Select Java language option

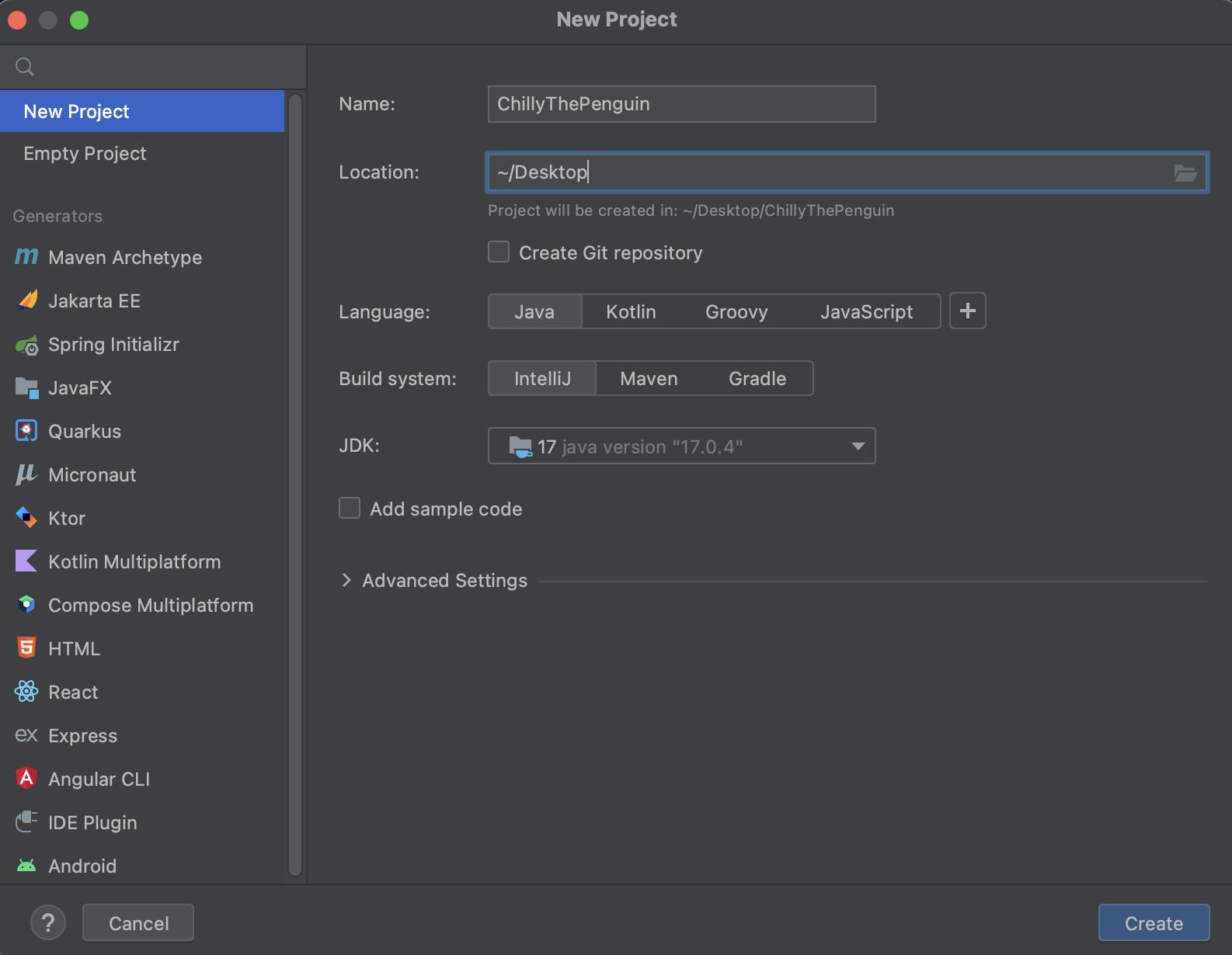pyautogui.click(x=534, y=311)
